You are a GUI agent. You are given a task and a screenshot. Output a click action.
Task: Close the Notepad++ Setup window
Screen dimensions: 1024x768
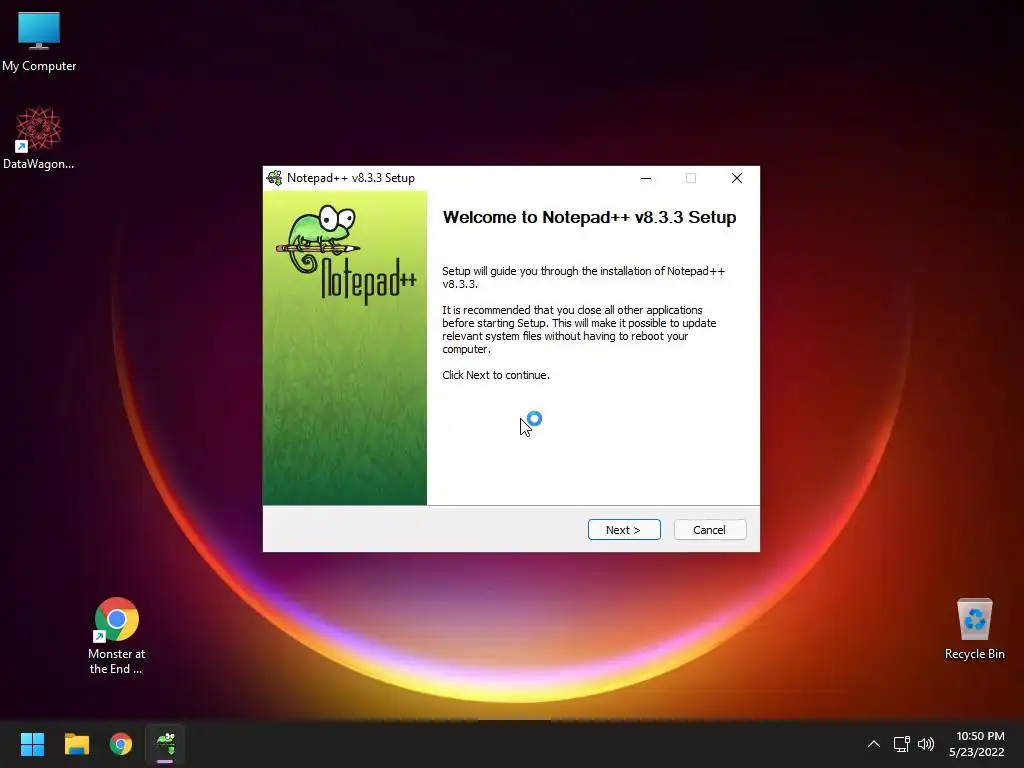coord(737,178)
